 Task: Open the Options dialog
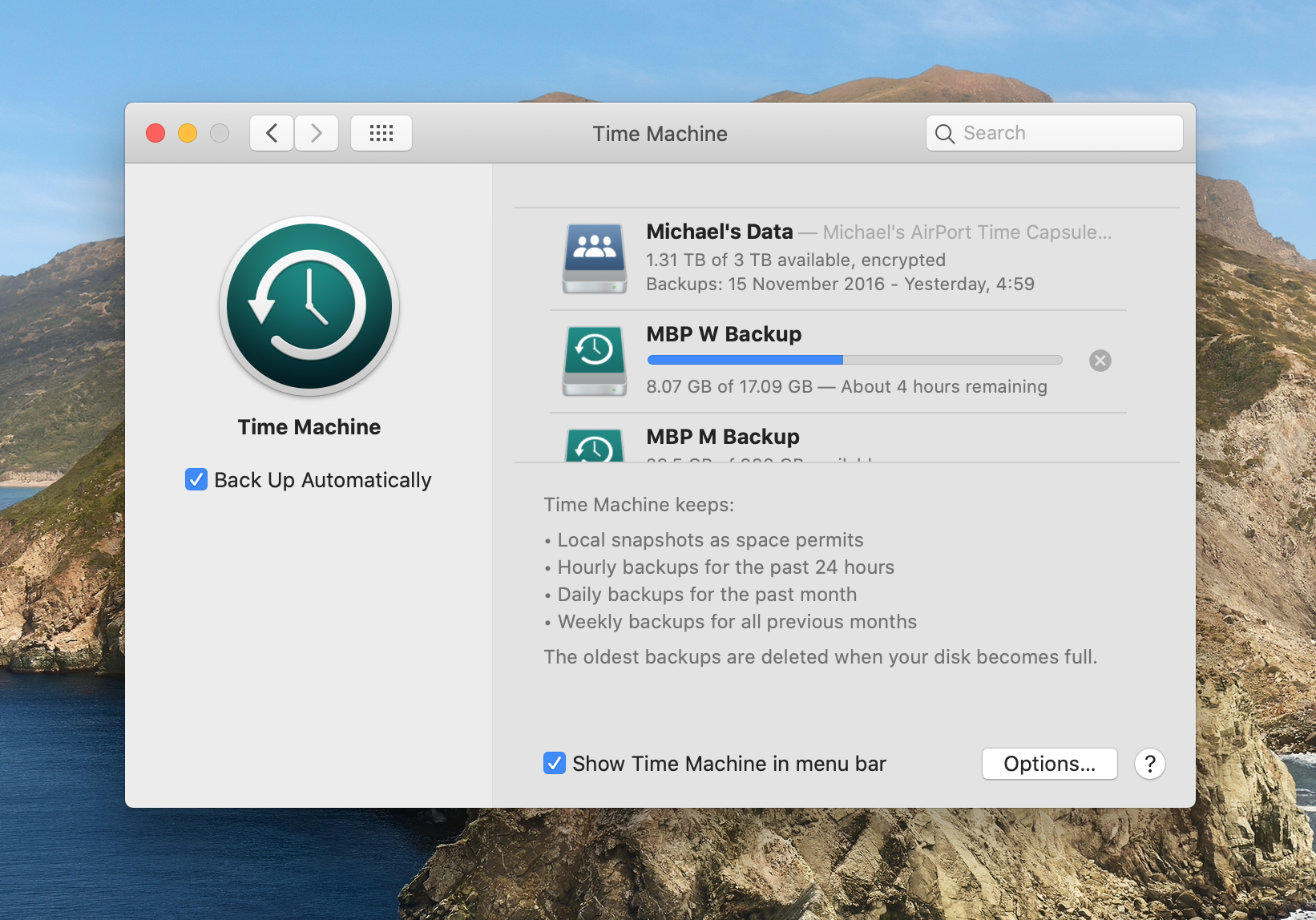1049,764
